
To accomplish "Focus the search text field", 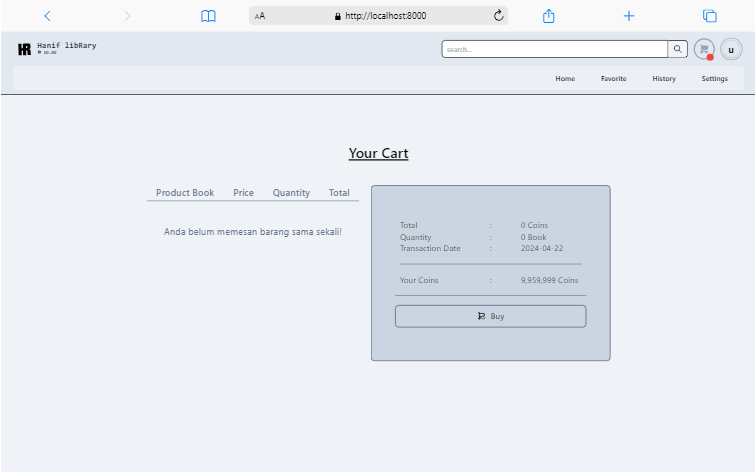I will 555,49.
